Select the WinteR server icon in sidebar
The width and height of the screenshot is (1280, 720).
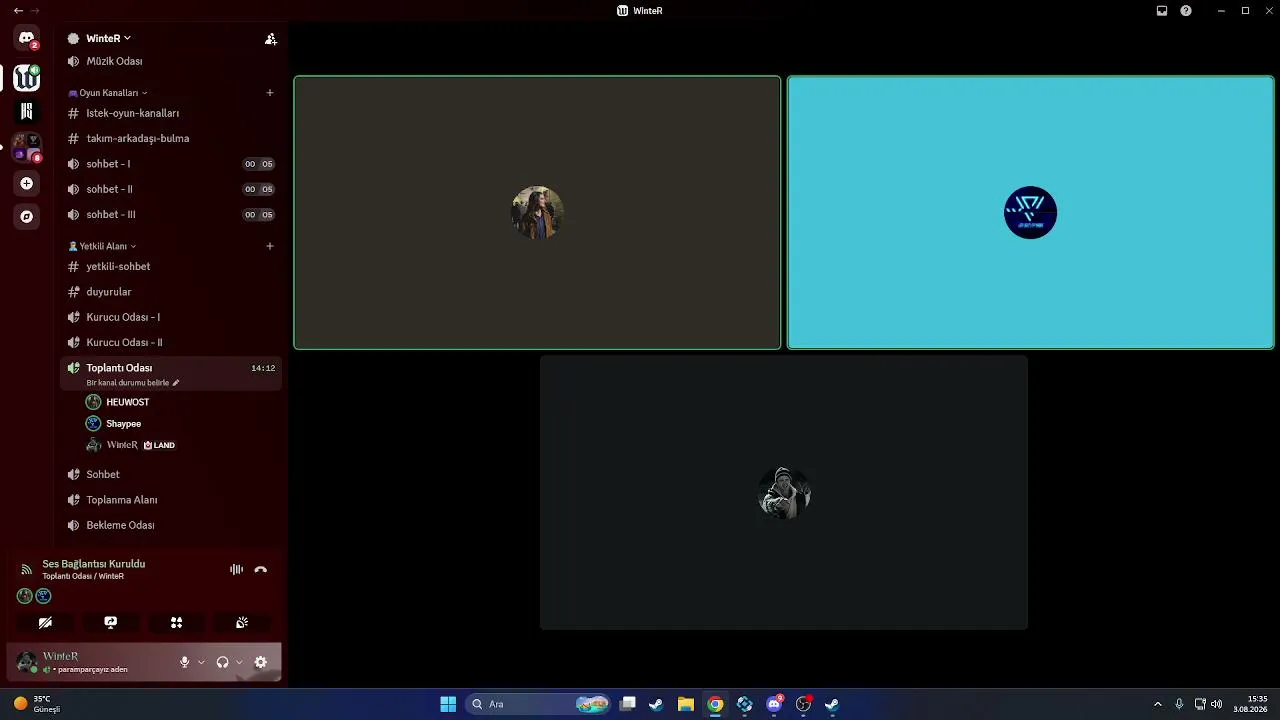[27, 77]
